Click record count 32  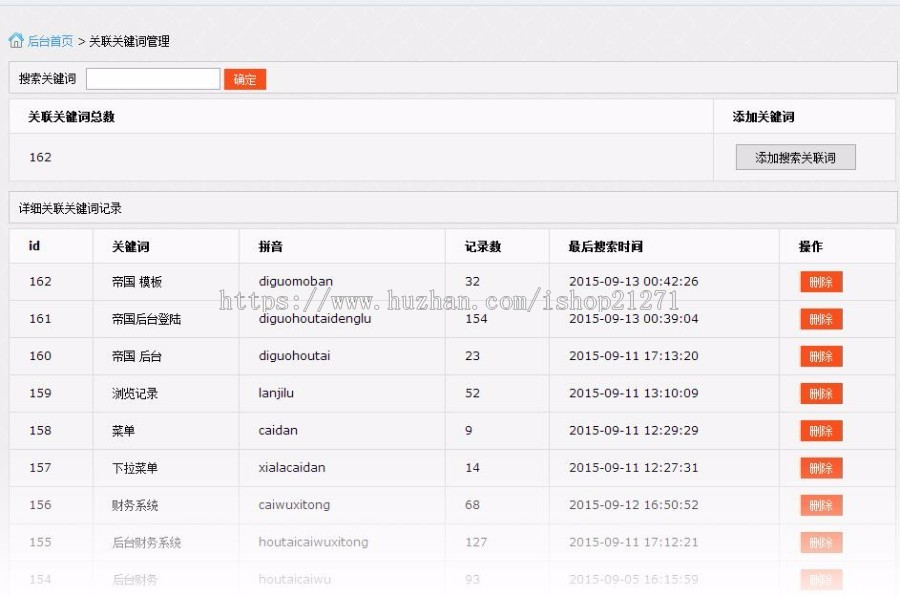click(472, 281)
